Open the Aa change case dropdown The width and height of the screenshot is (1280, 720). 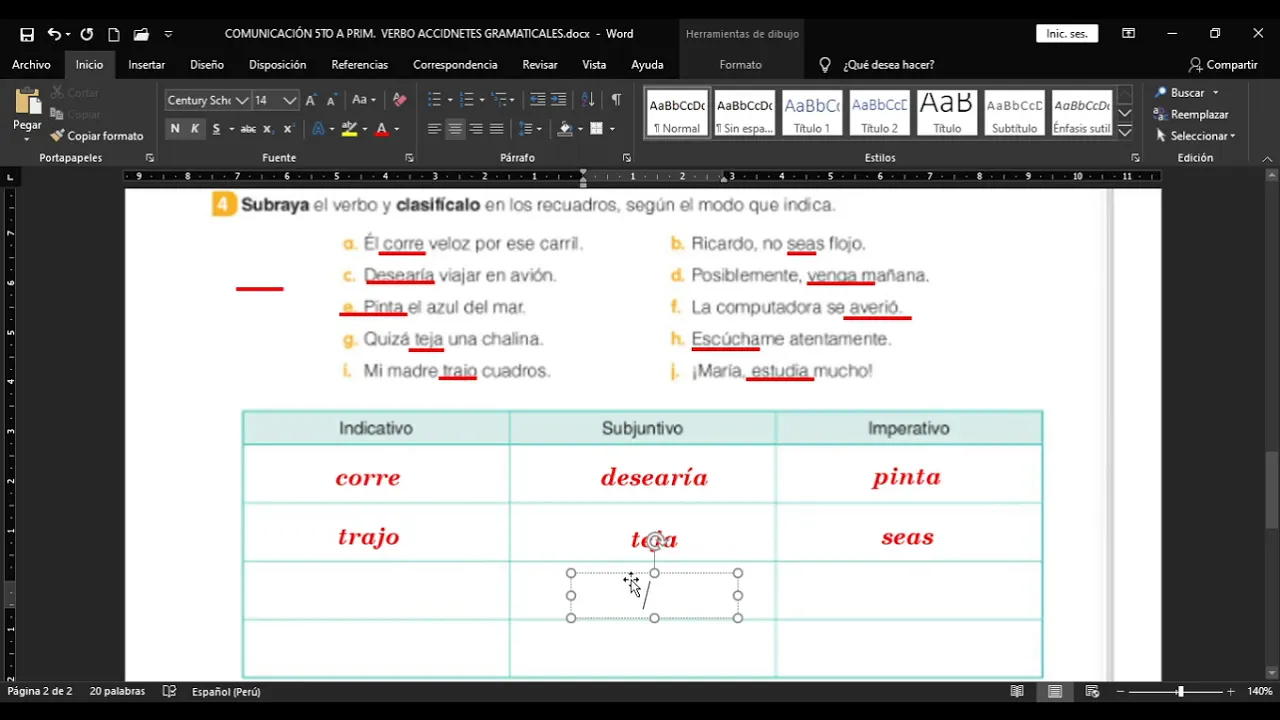(364, 100)
